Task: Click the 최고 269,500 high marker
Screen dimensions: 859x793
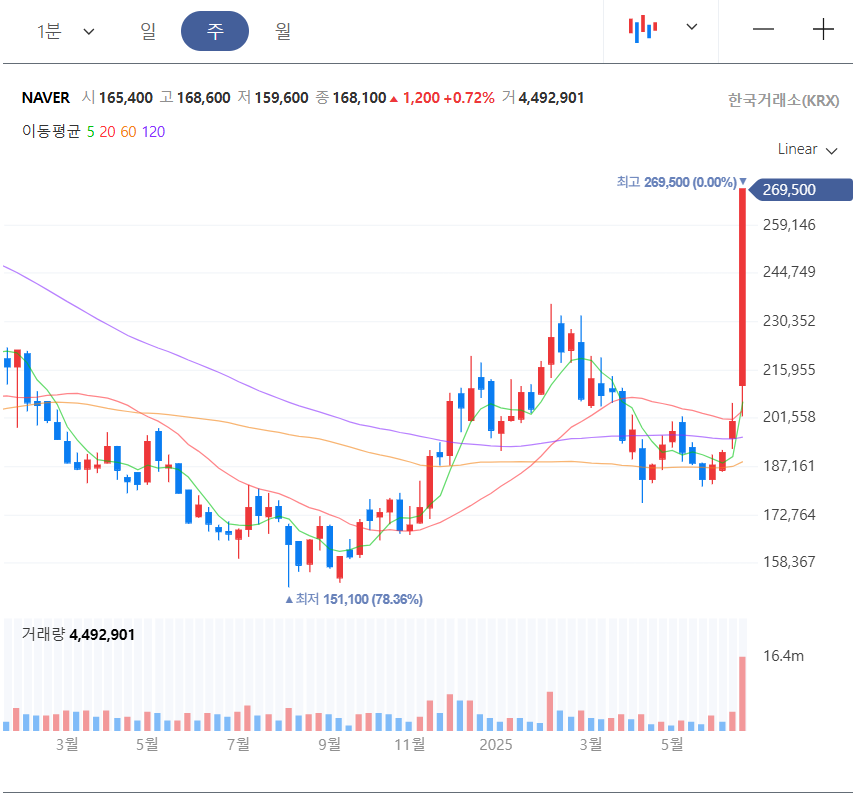Action: click(681, 182)
